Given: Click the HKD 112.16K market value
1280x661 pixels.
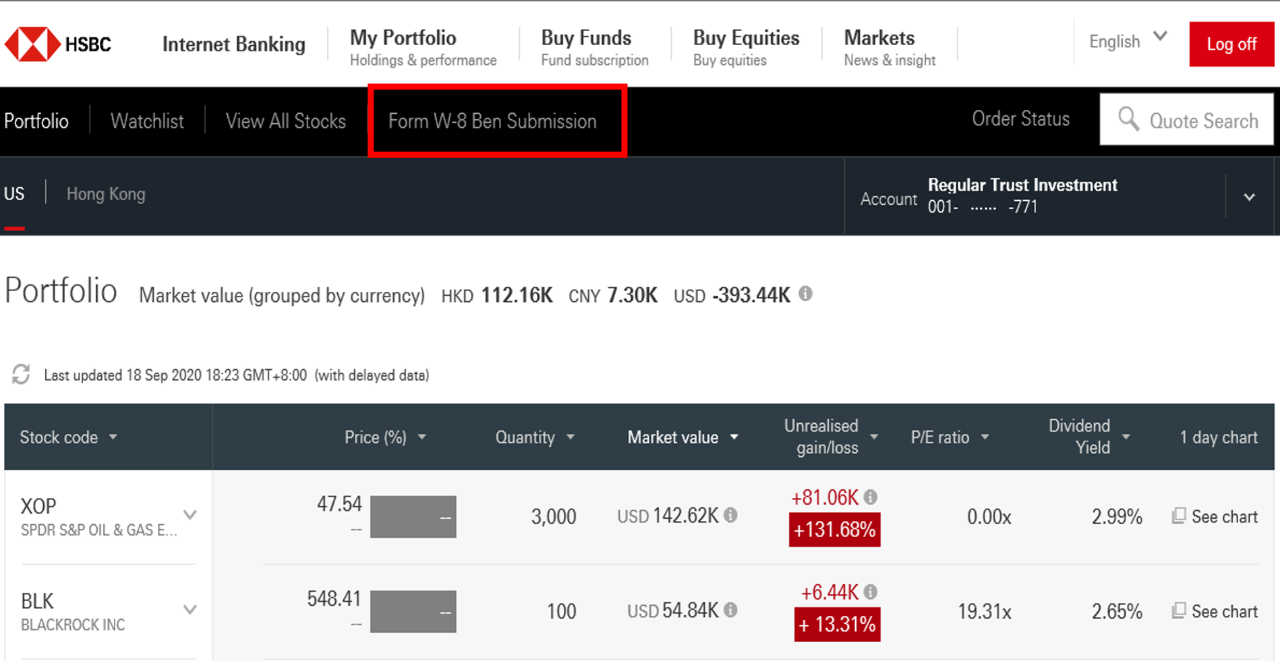Looking at the screenshot, I should click(x=497, y=296).
